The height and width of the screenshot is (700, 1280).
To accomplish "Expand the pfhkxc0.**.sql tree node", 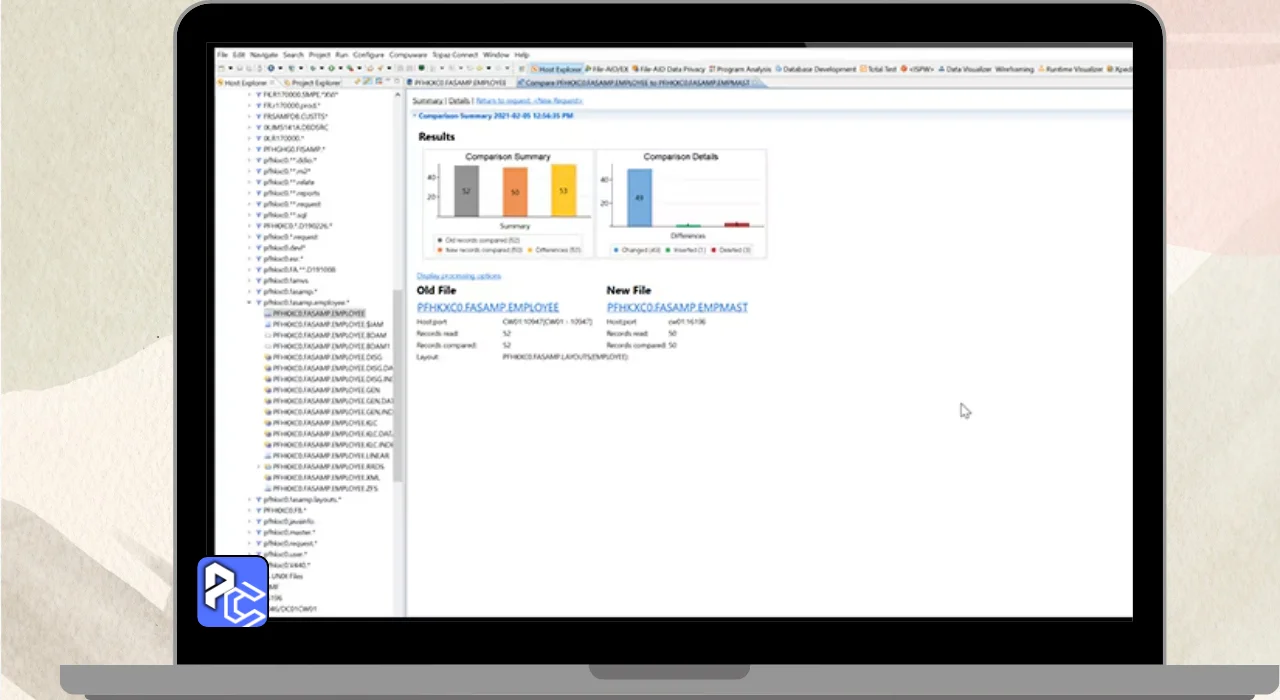I will point(250,215).
